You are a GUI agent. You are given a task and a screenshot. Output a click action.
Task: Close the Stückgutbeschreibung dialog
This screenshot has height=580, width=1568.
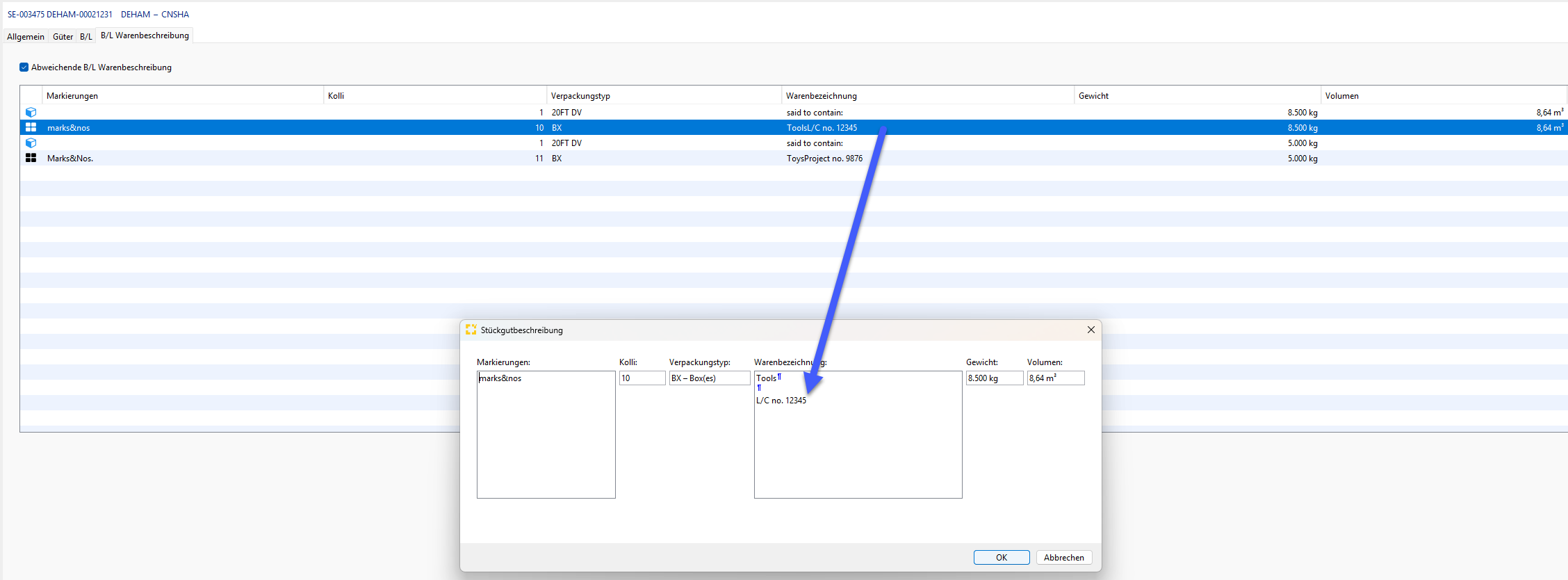point(1091,330)
